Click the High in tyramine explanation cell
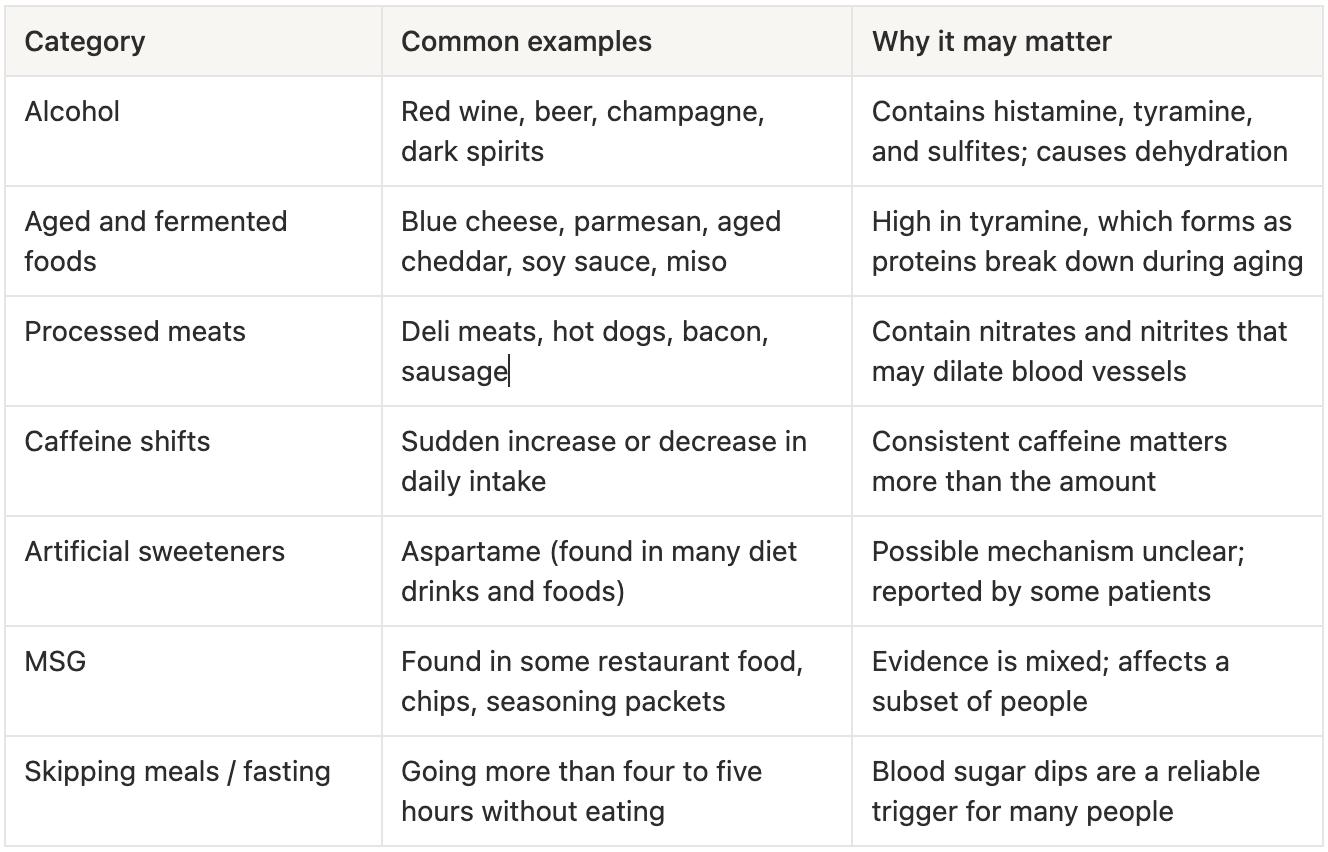Screen dimensions: 1328x852 tap(1088, 241)
